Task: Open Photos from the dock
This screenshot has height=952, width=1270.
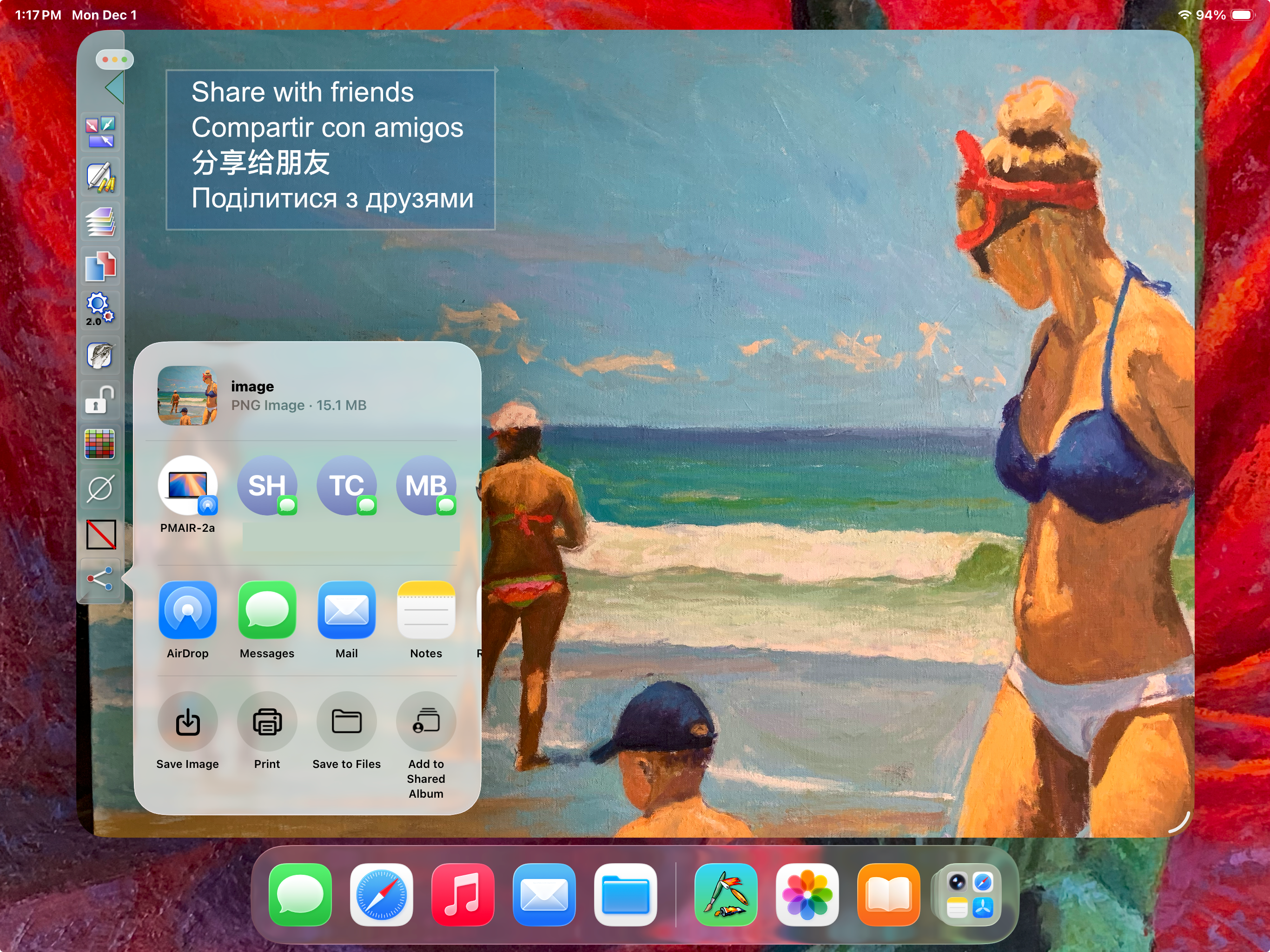Action: pyautogui.click(x=807, y=894)
